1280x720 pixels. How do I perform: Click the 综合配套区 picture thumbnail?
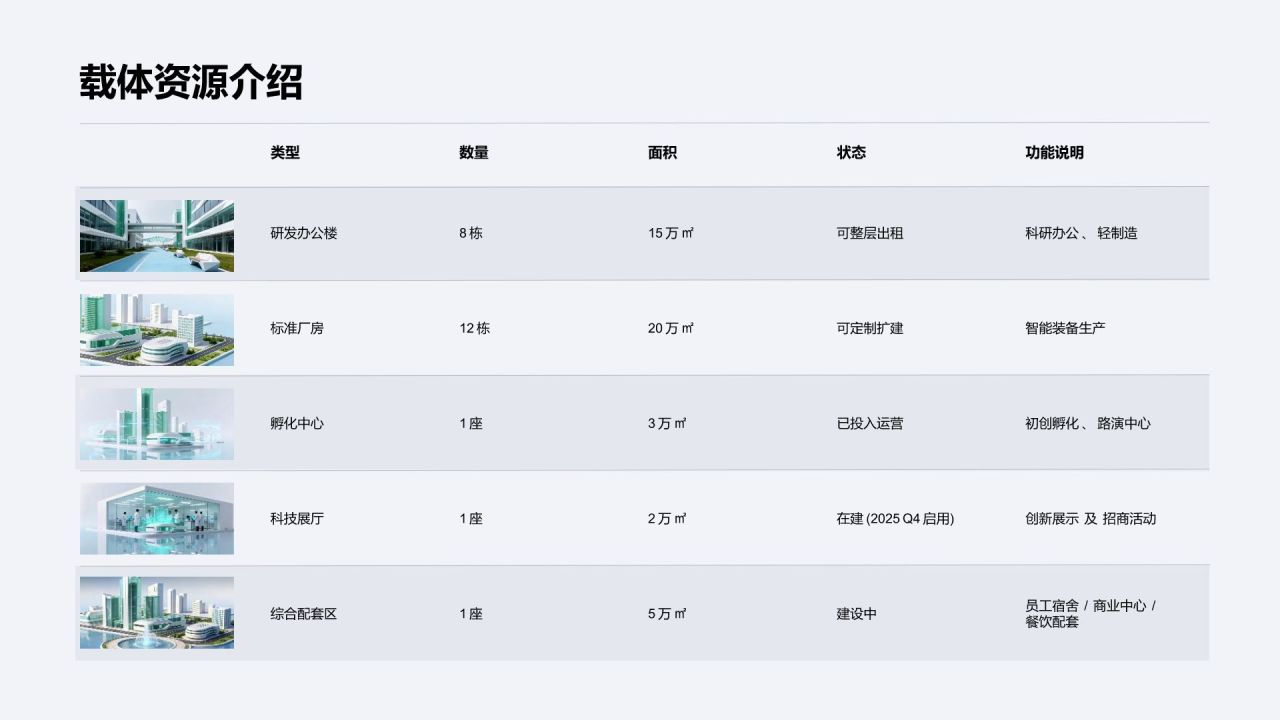[157, 613]
